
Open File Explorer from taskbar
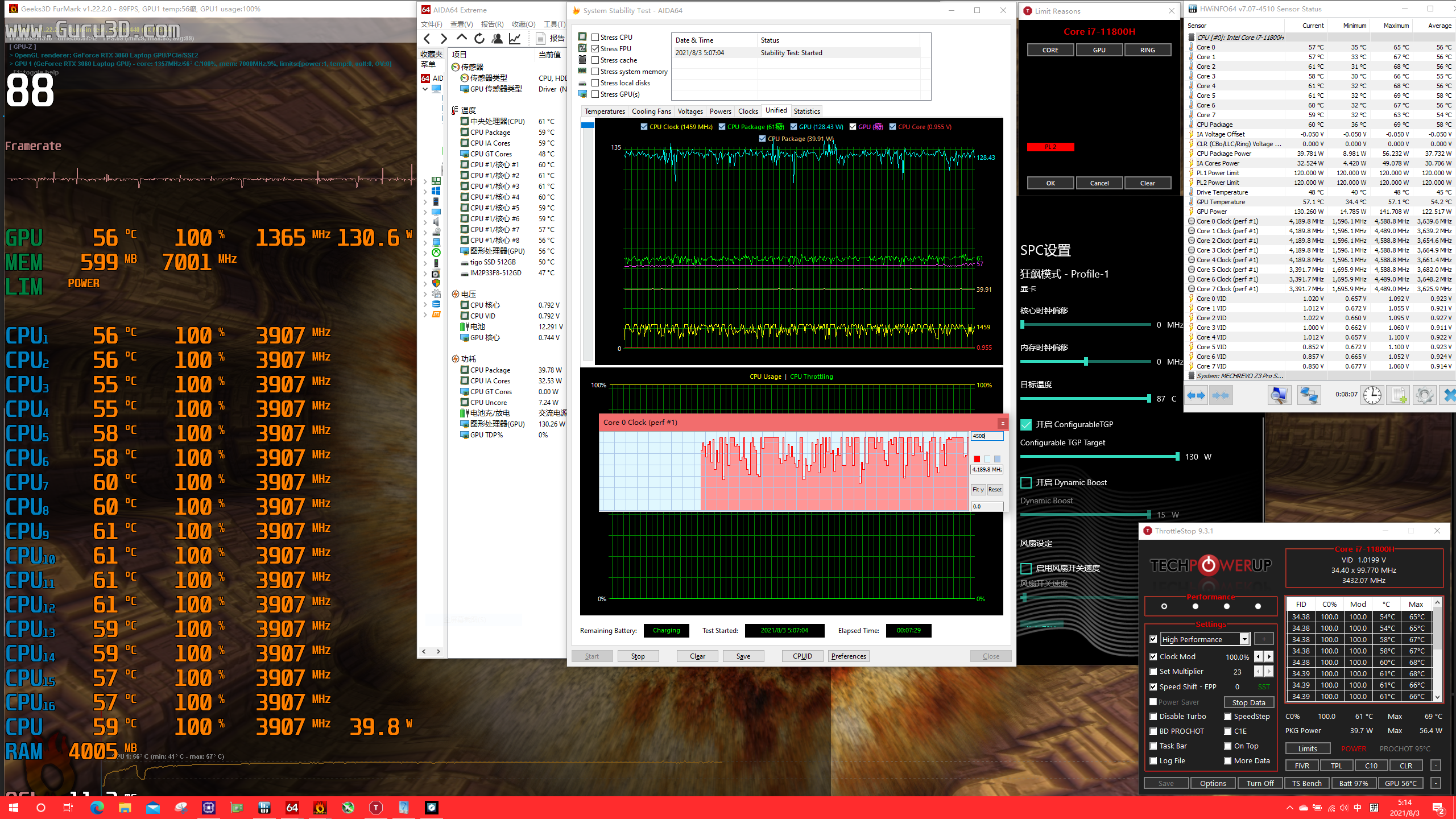[125, 808]
